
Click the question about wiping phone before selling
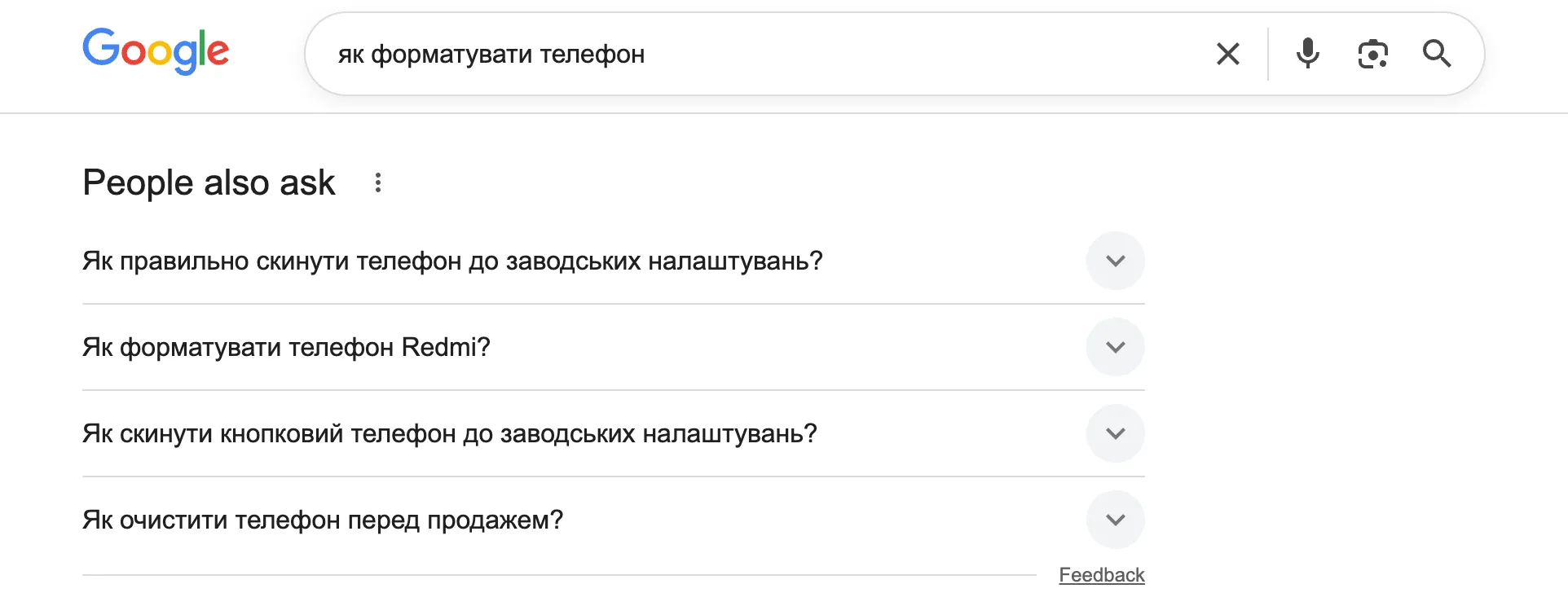click(323, 519)
